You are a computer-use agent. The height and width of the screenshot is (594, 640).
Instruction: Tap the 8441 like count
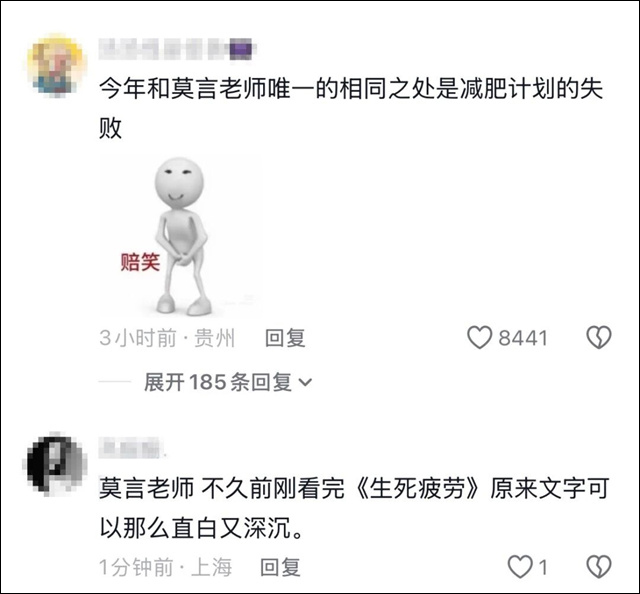pyautogui.click(x=523, y=338)
